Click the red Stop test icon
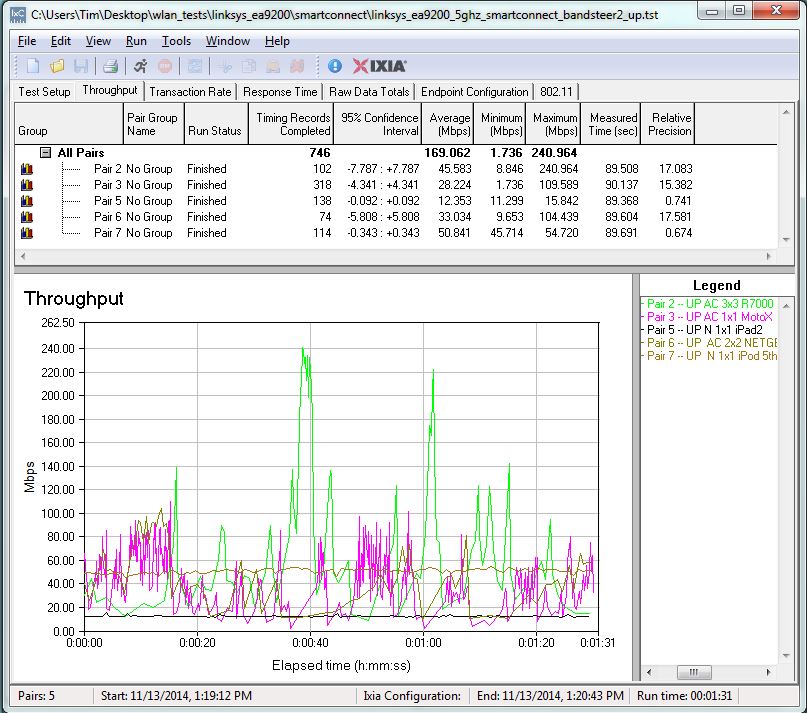807x713 pixels. pos(165,66)
